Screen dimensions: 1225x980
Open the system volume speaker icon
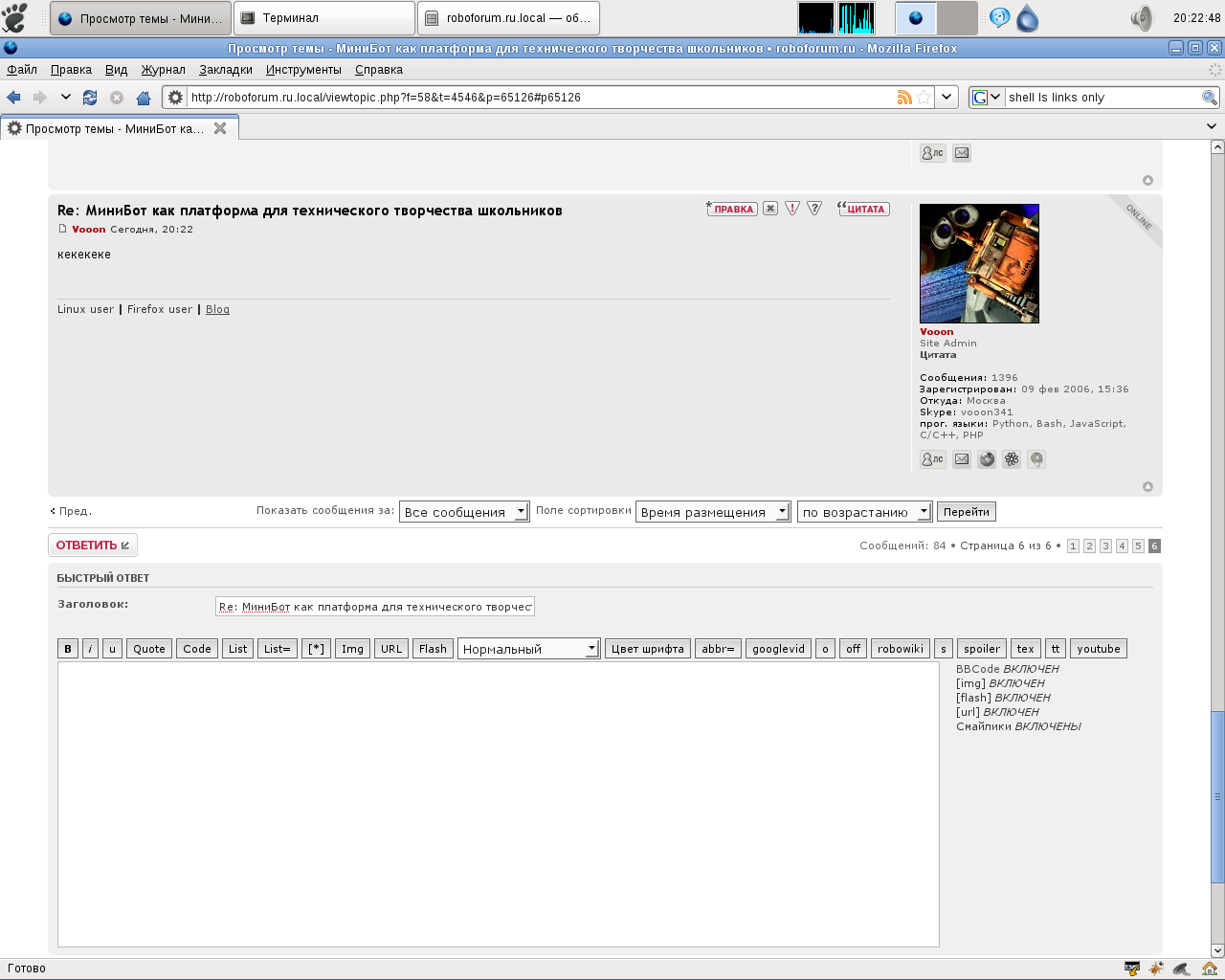pyautogui.click(x=1141, y=18)
